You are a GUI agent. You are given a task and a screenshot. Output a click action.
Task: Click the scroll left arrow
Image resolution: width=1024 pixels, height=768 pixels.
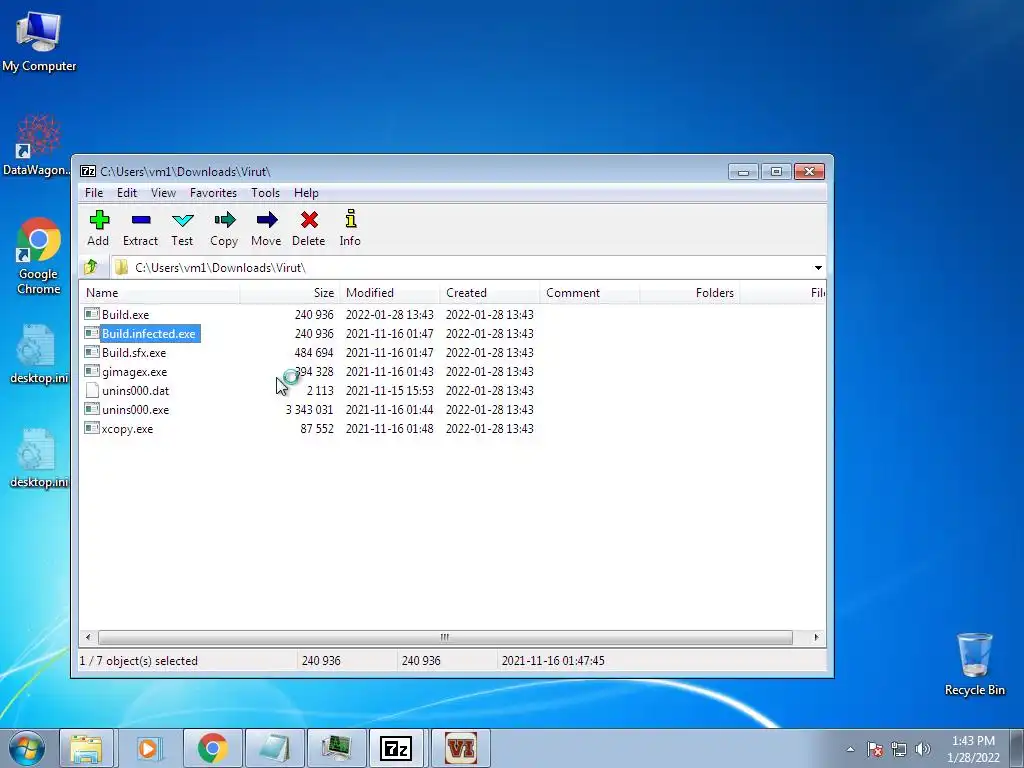click(x=88, y=637)
